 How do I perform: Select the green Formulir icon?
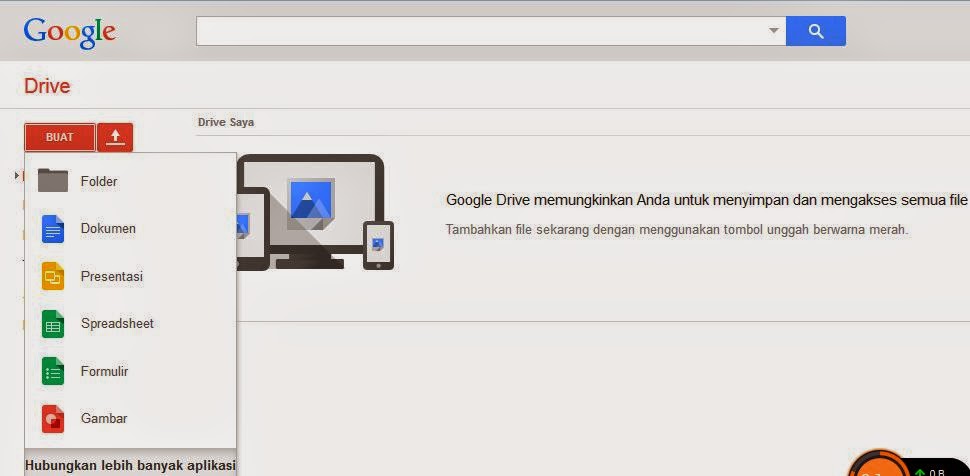[x=53, y=371]
